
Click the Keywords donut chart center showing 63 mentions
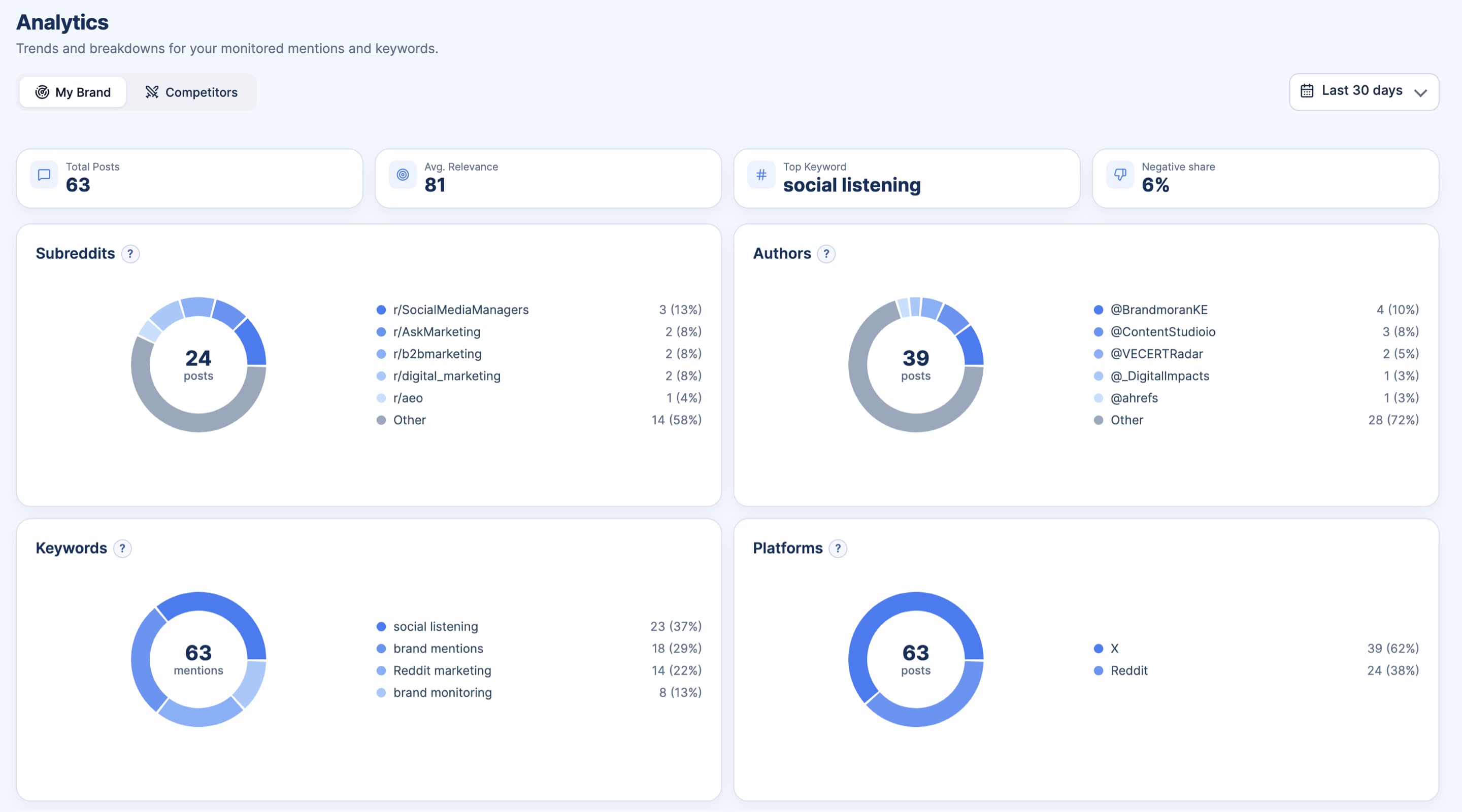pyautogui.click(x=198, y=659)
